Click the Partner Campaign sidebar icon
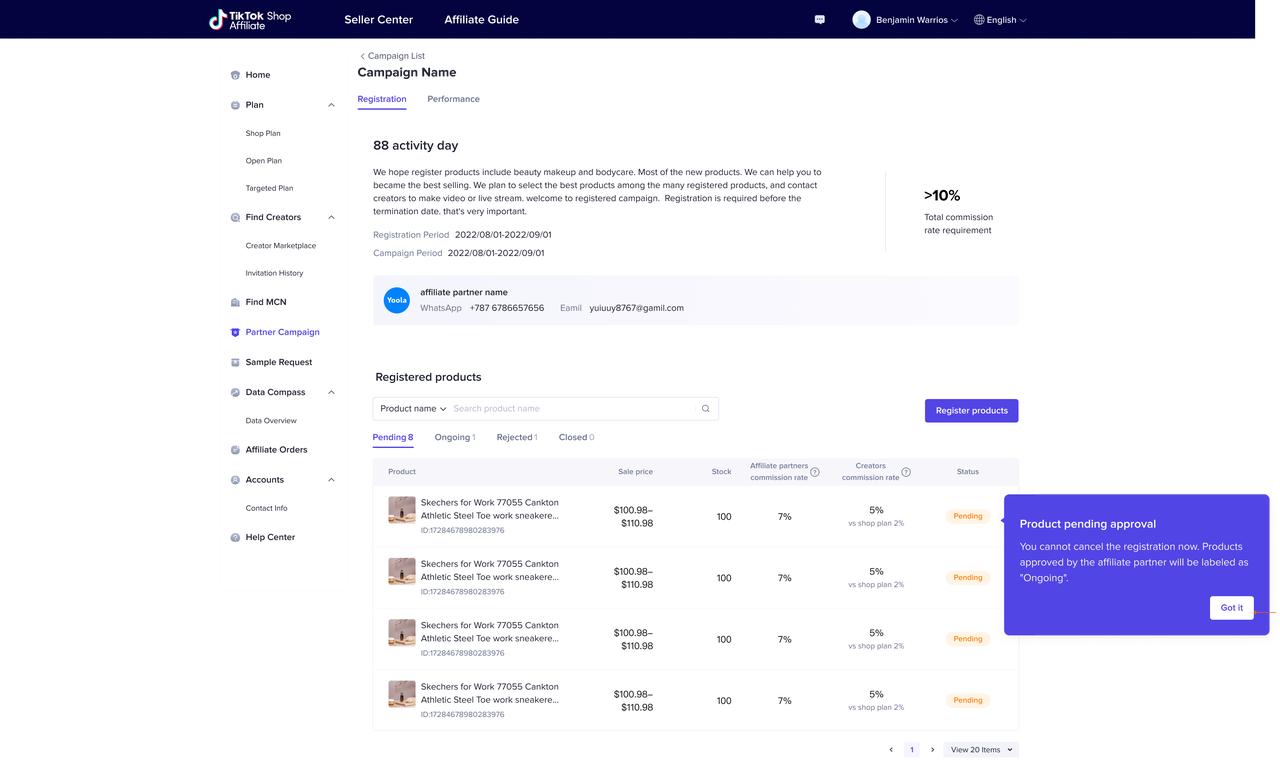 [x=235, y=332]
